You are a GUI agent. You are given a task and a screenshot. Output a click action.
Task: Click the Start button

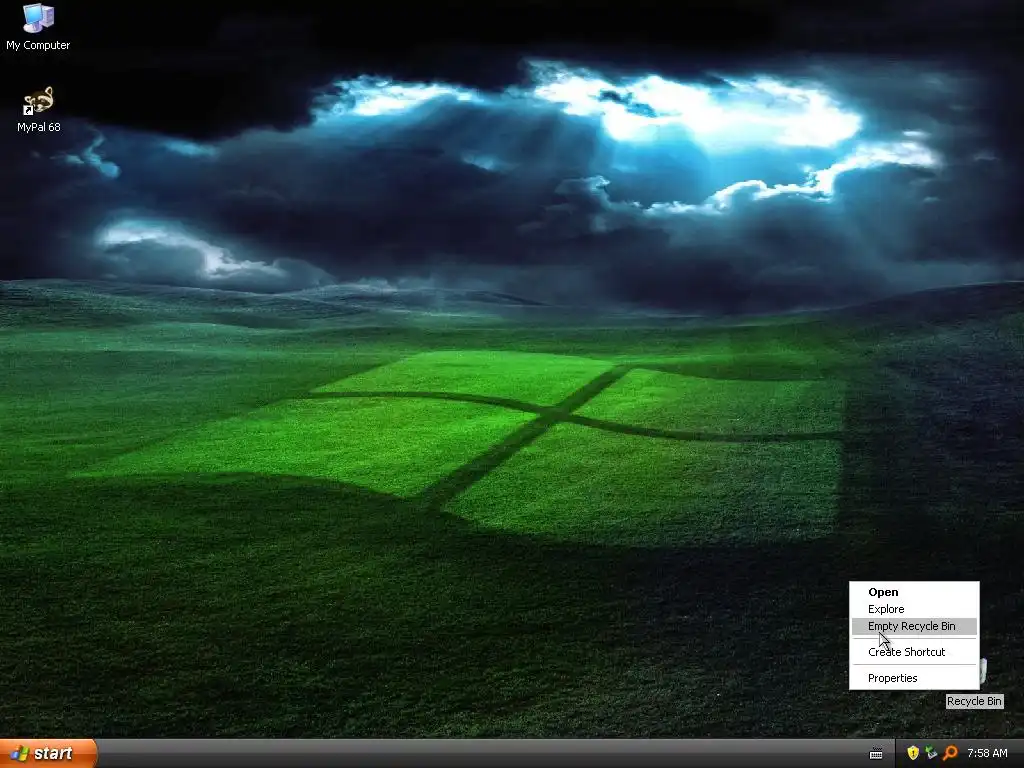(48, 753)
